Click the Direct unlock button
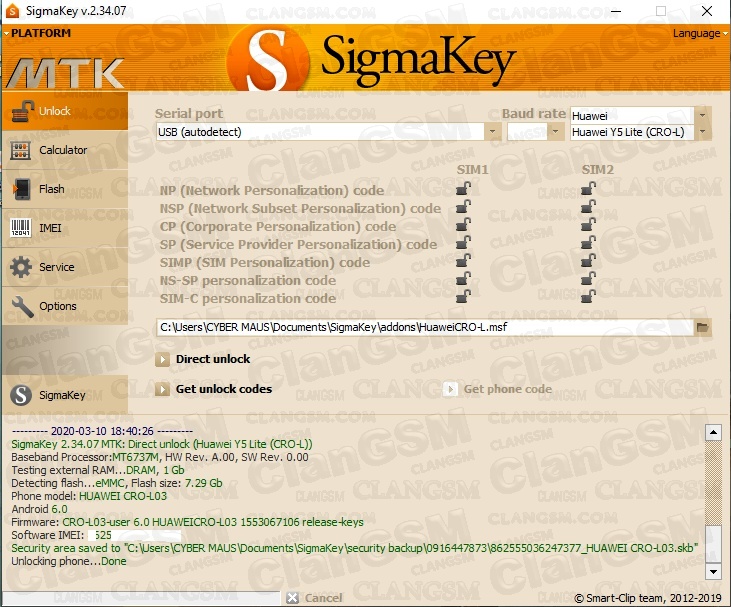Screen dimensions: 731x607 click(x=203, y=359)
